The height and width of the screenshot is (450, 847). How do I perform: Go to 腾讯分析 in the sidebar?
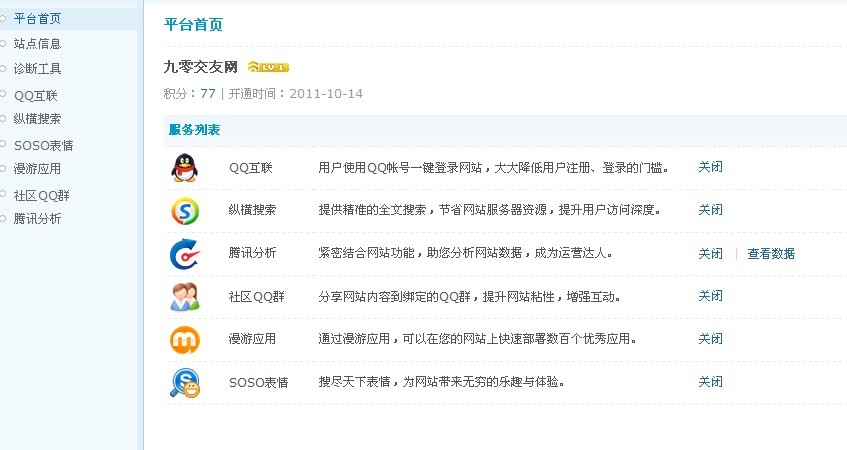37,219
